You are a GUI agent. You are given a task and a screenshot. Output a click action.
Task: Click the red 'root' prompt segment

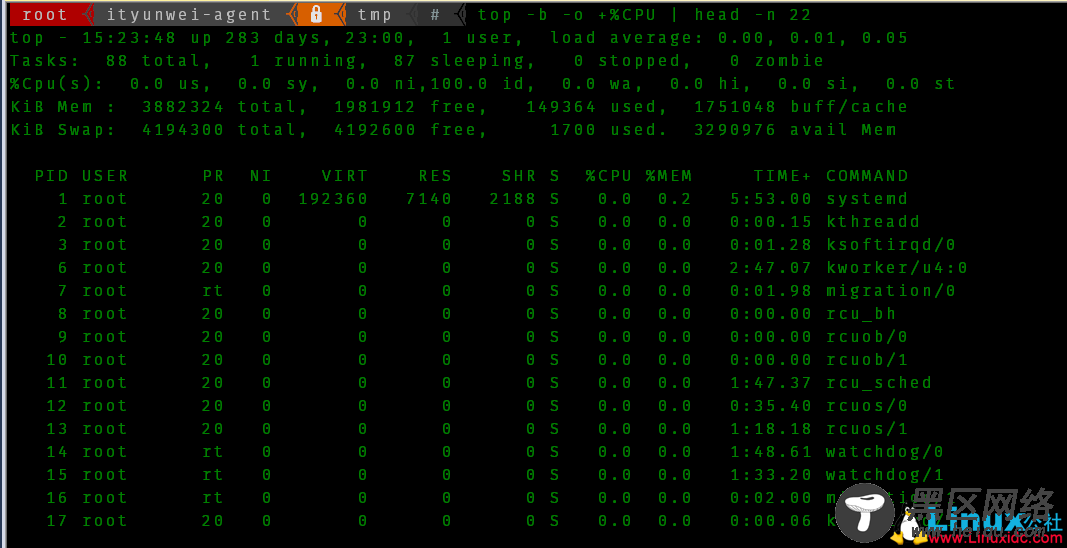(x=45, y=14)
